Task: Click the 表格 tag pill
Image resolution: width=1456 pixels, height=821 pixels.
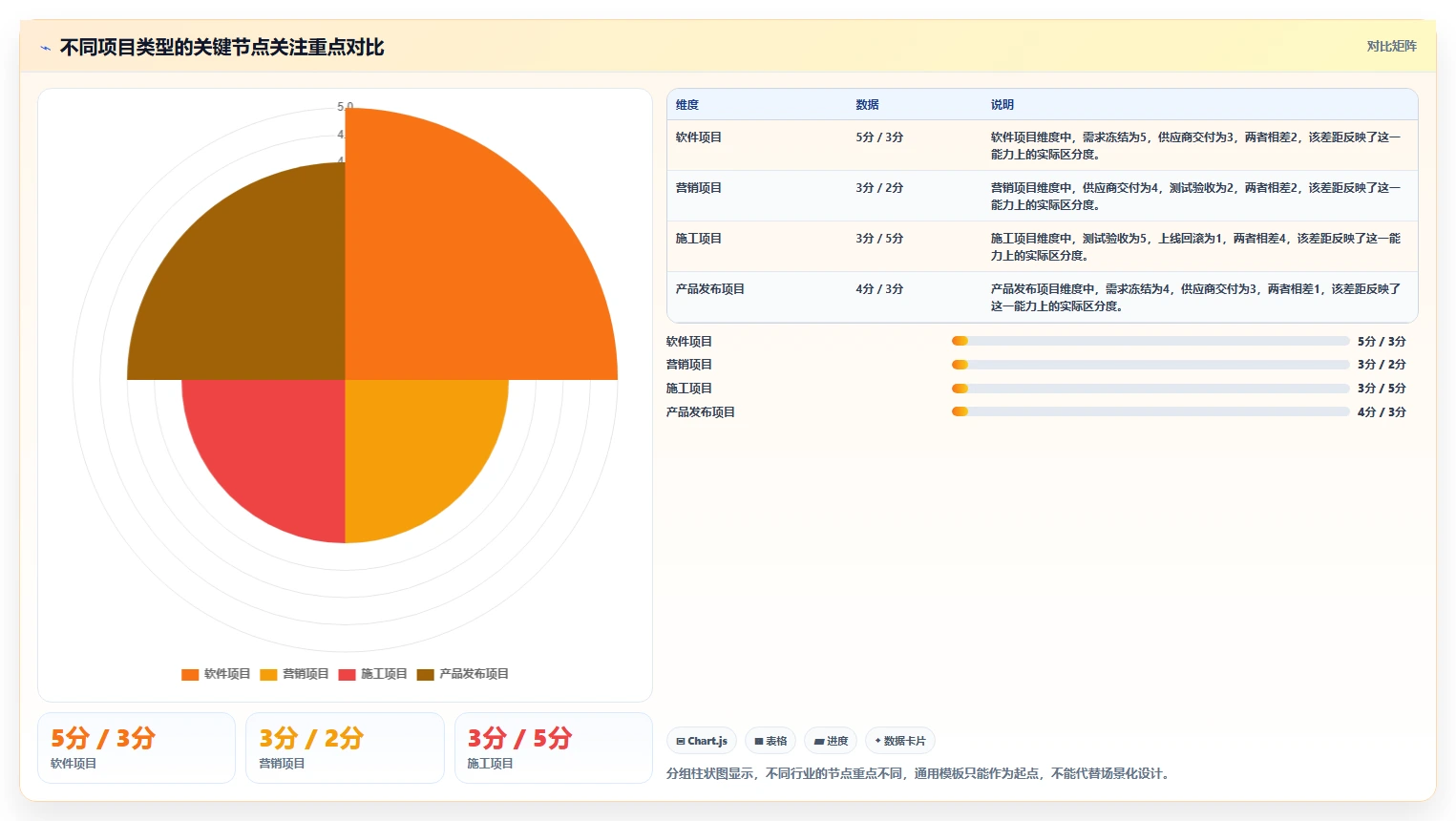Action: [770, 741]
